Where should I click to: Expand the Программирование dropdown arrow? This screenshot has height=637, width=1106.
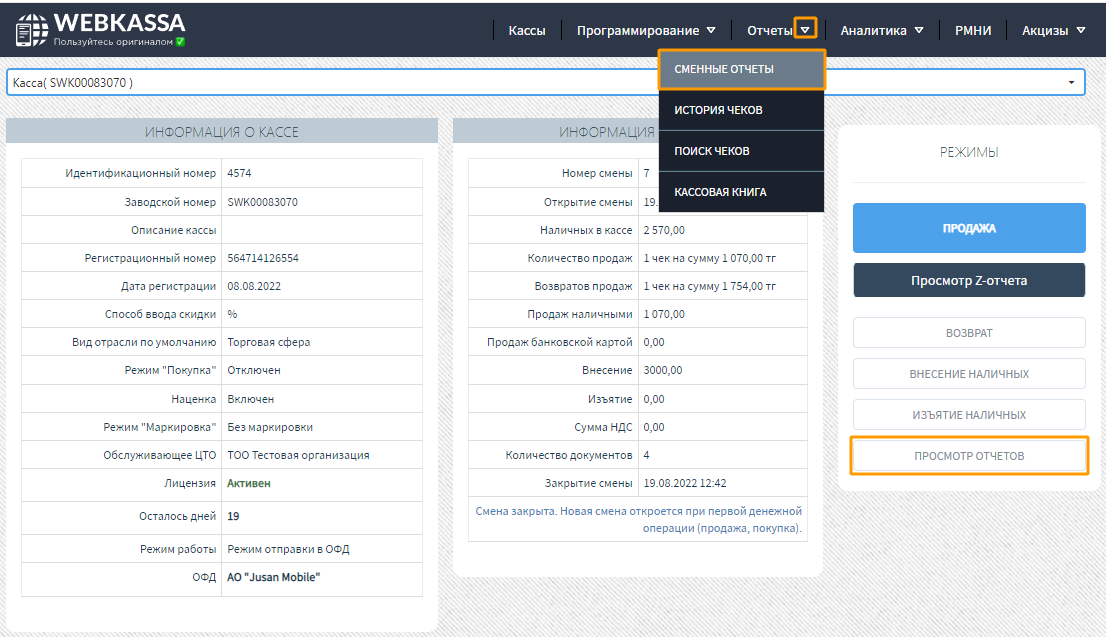711,30
